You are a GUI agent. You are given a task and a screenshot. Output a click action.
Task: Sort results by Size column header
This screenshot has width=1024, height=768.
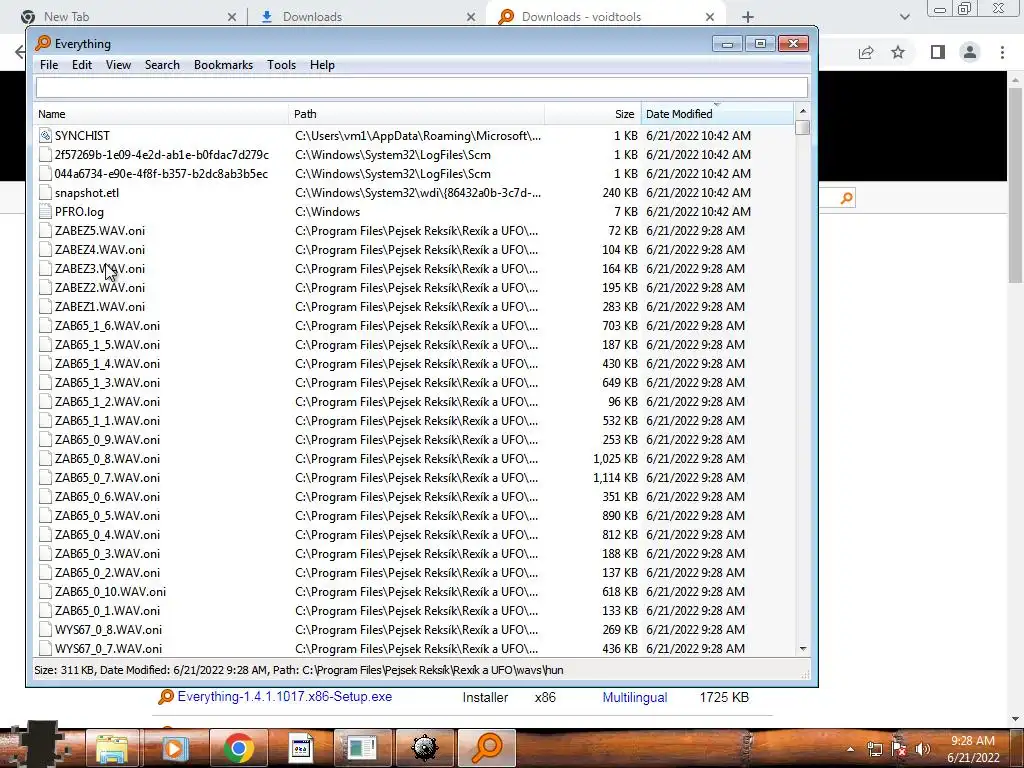point(593,114)
